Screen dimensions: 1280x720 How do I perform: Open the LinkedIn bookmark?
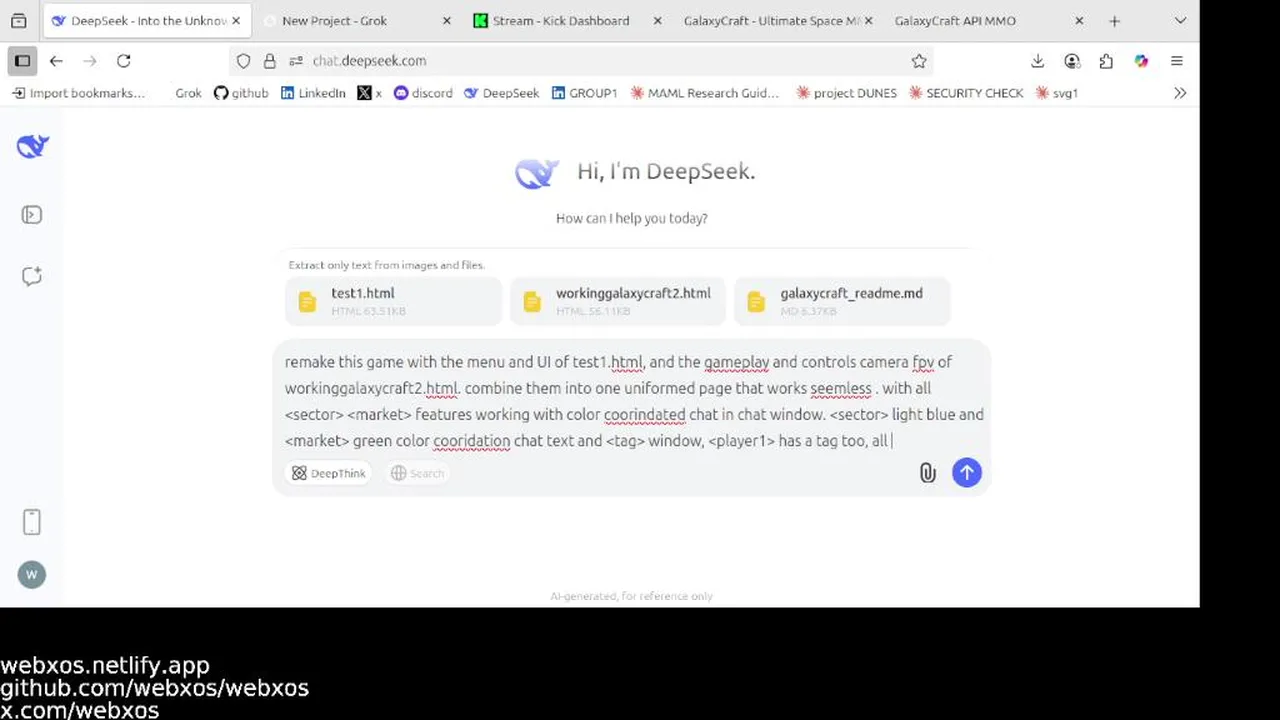pyautogui.click(x=313, y=93)
